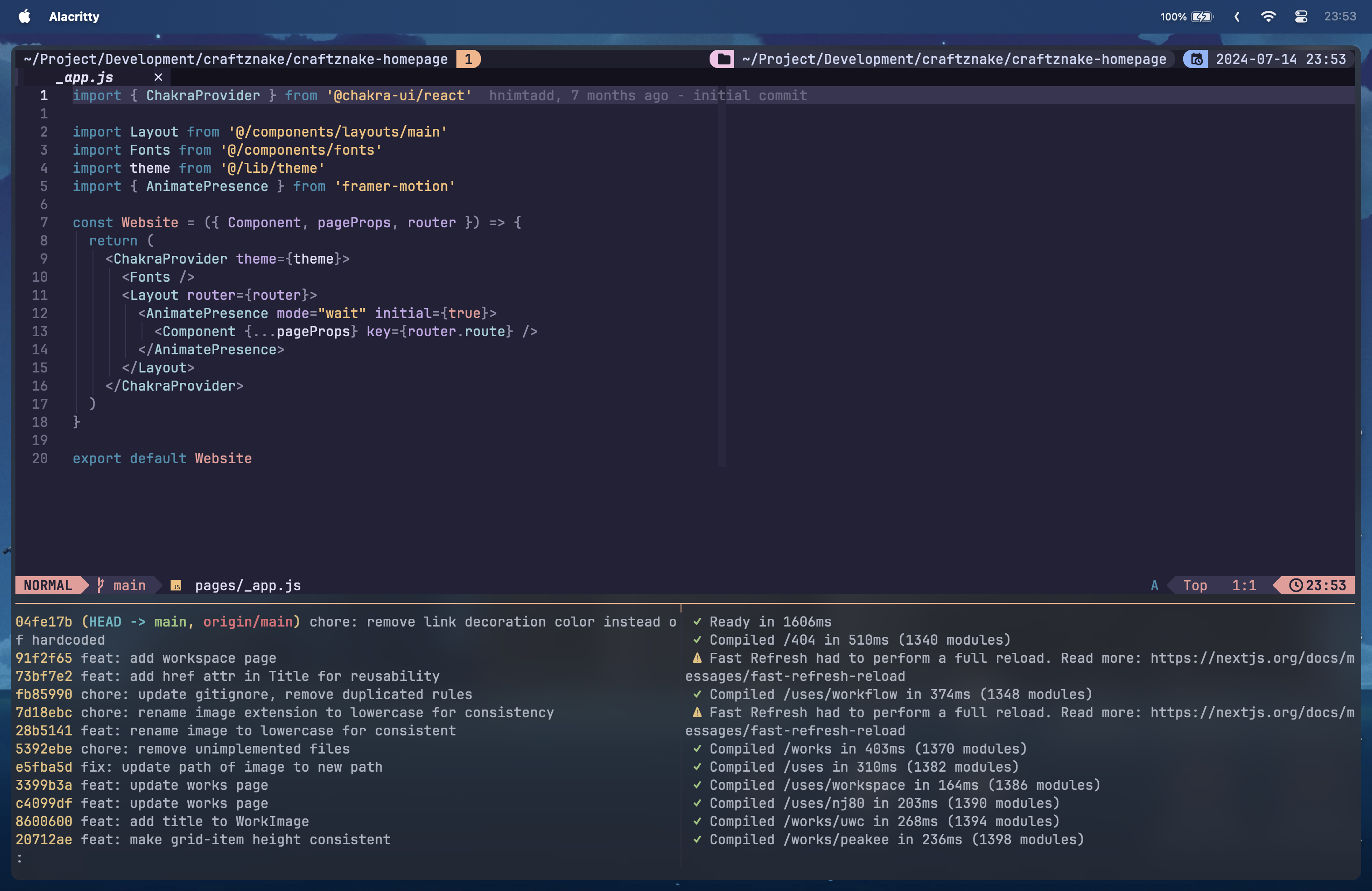Switch to the _app.js tab
The height and width of the screenshot is (891, 1372).
pyautogui.click(x=85, y=77)
